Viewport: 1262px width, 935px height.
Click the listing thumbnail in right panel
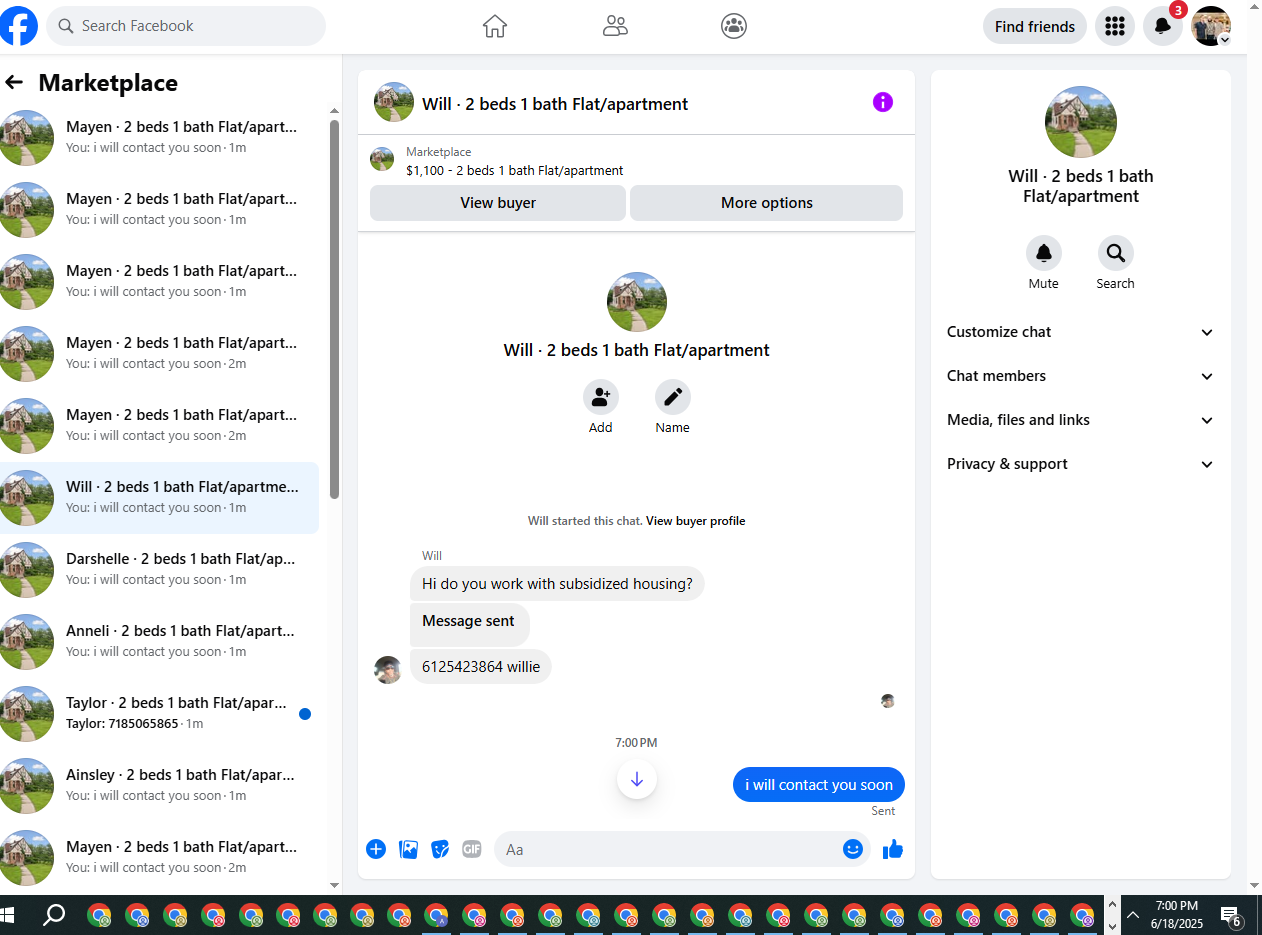point(1081,122)
